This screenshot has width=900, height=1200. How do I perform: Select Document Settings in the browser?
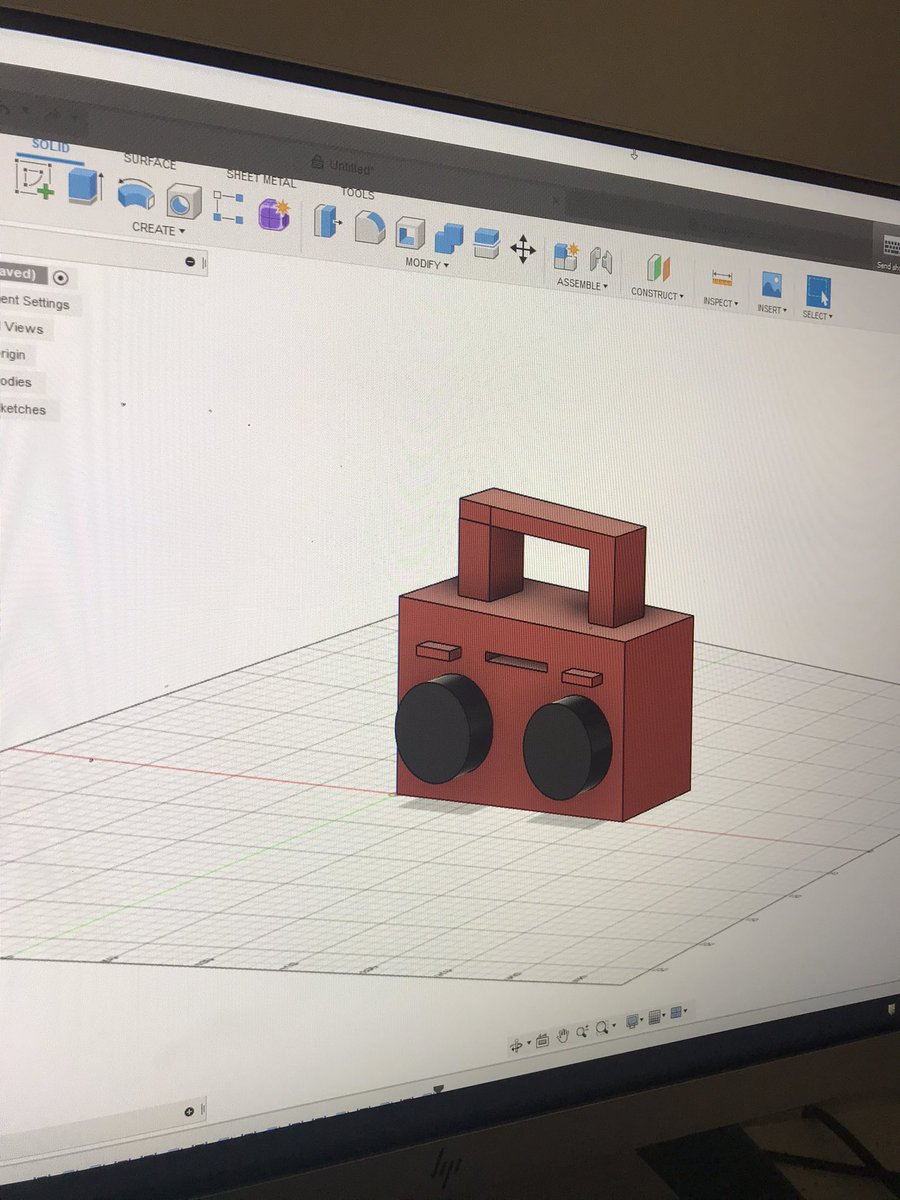pos(35,302)
